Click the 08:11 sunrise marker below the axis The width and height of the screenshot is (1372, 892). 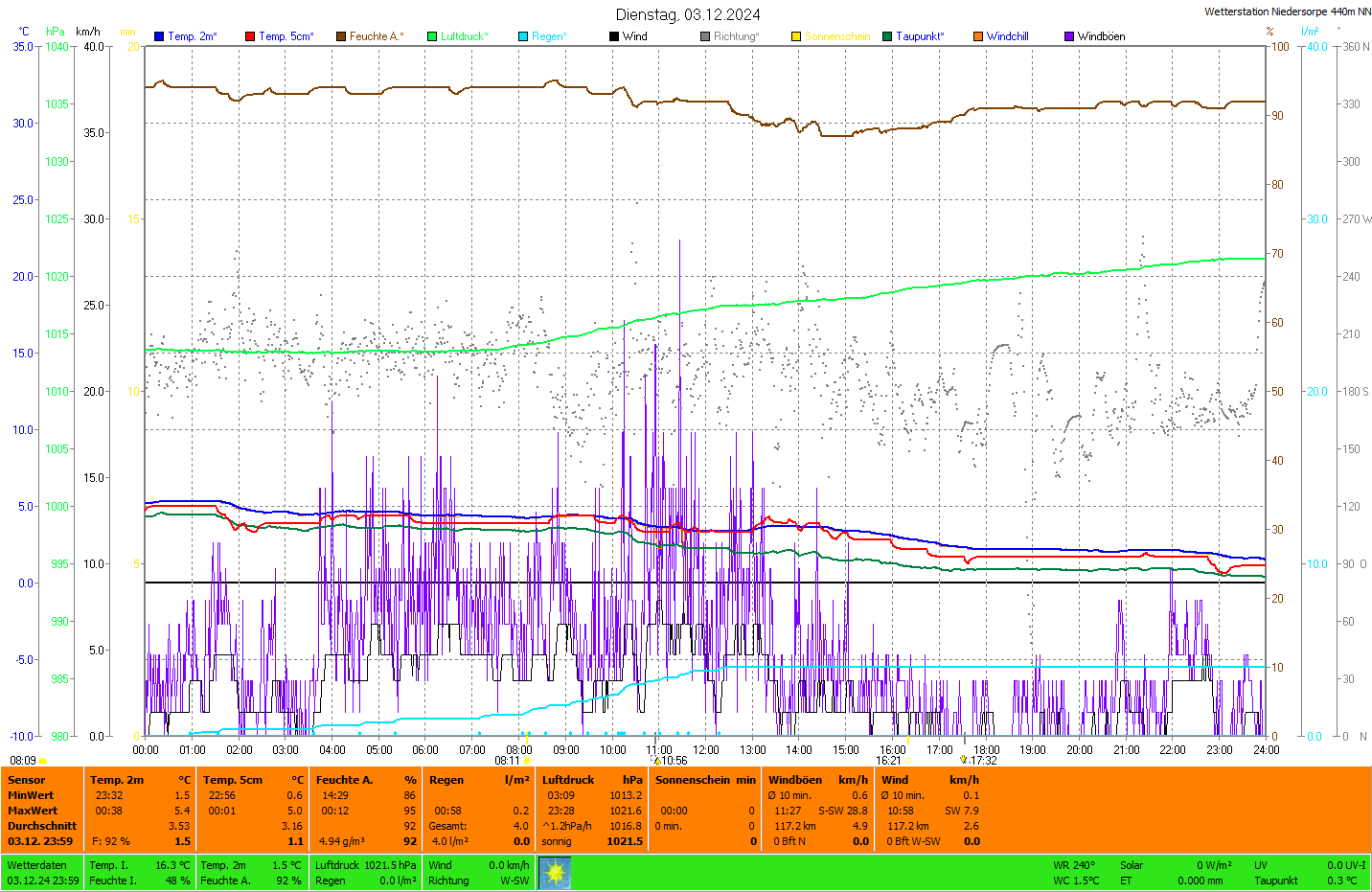click(508, 761)
